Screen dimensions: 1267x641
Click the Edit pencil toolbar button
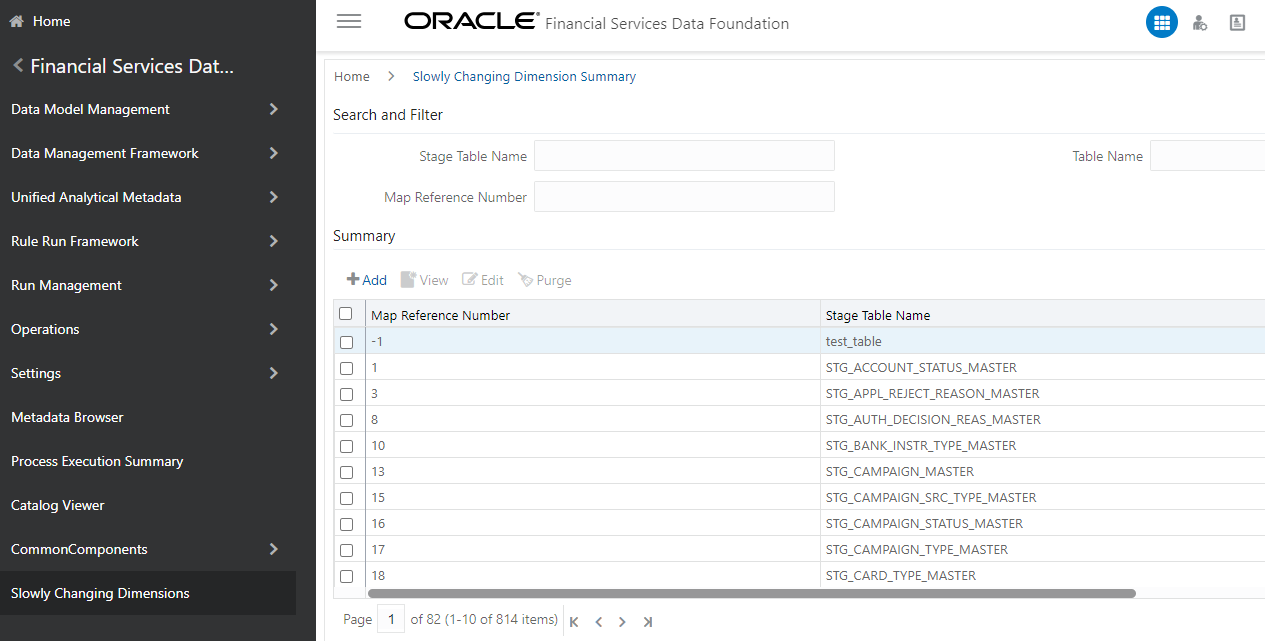click(483, 280)
